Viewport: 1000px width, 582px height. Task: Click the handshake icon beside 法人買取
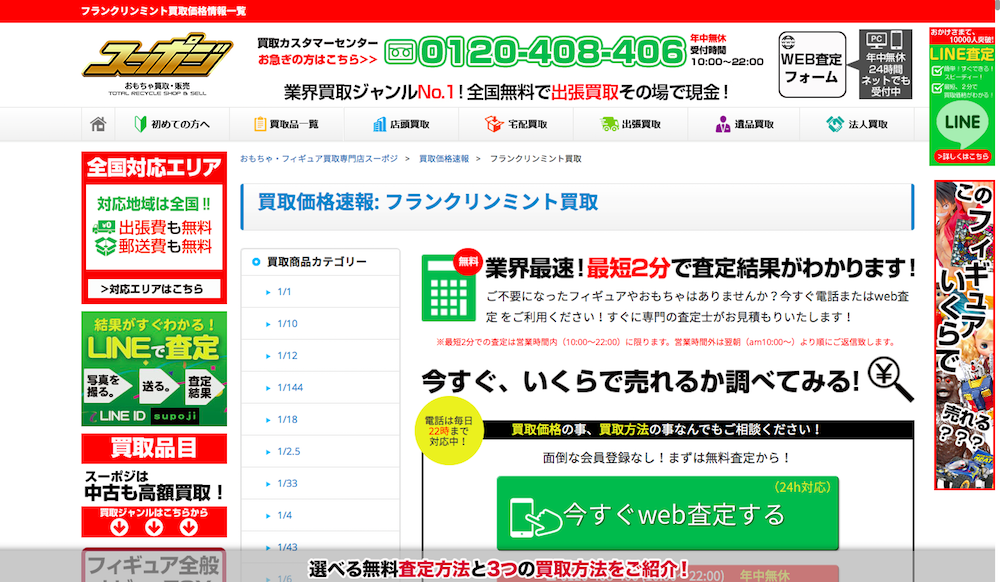[835, 124]
